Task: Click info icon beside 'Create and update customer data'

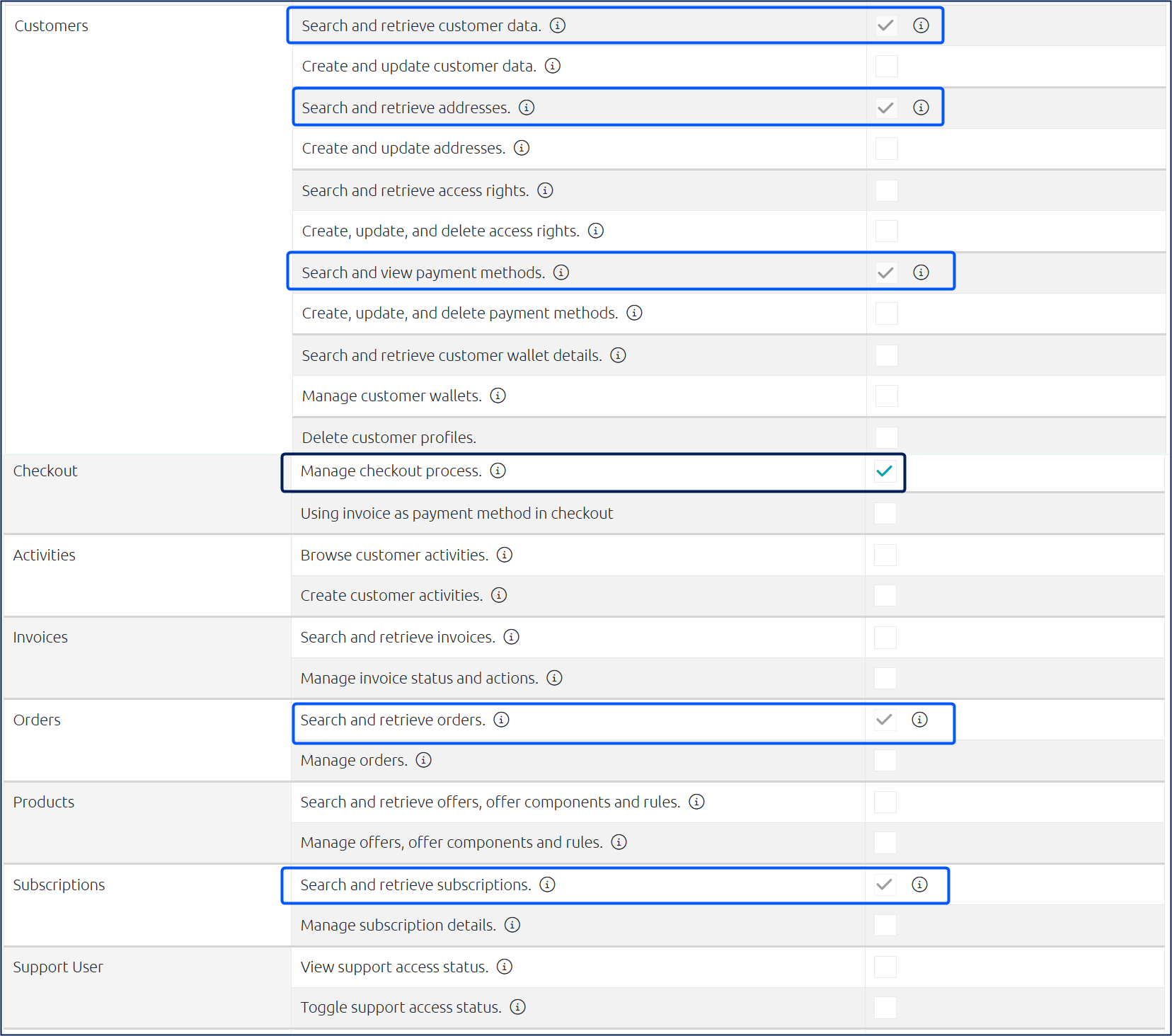Action: pos(553,66)
